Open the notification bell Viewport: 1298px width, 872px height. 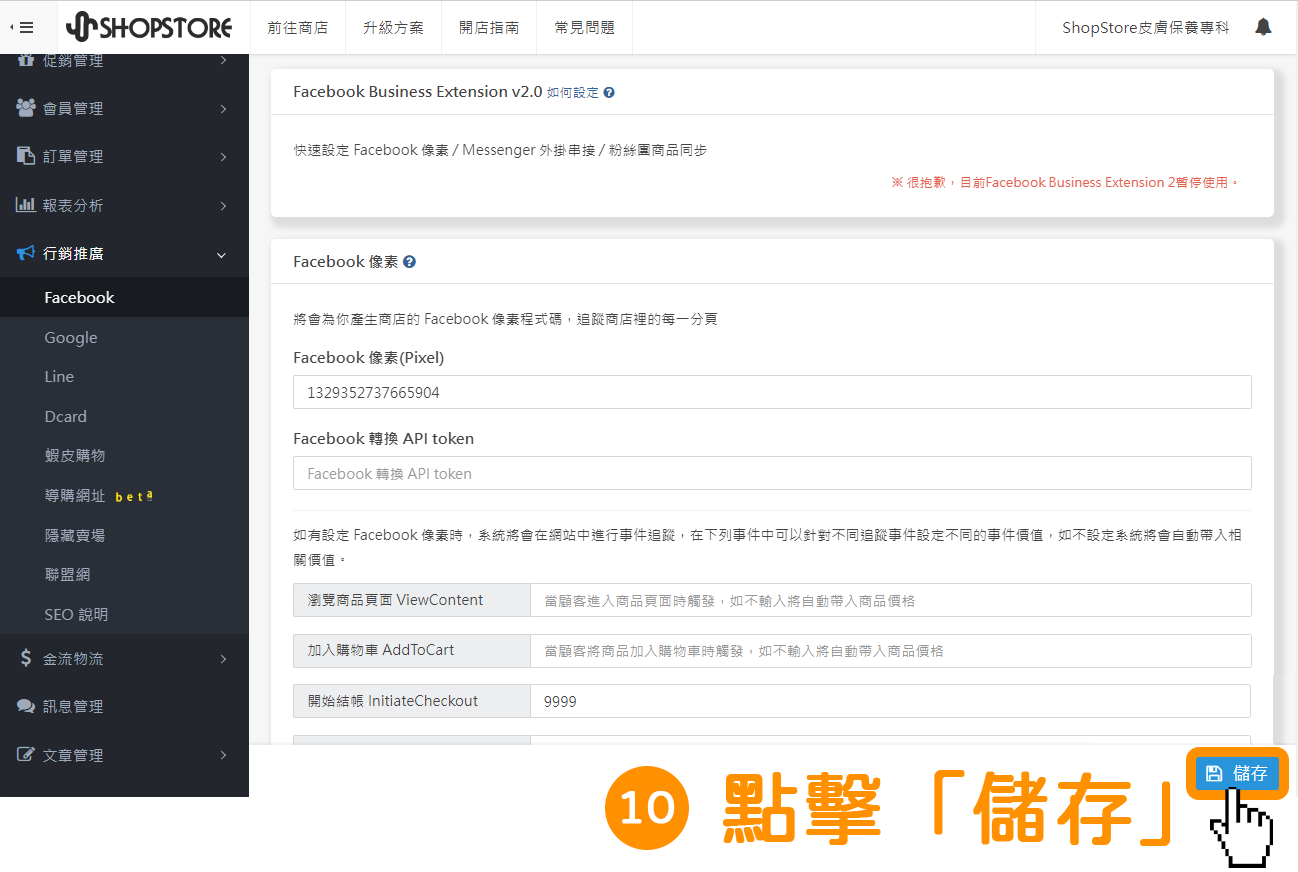click(x=1263, y=27)
